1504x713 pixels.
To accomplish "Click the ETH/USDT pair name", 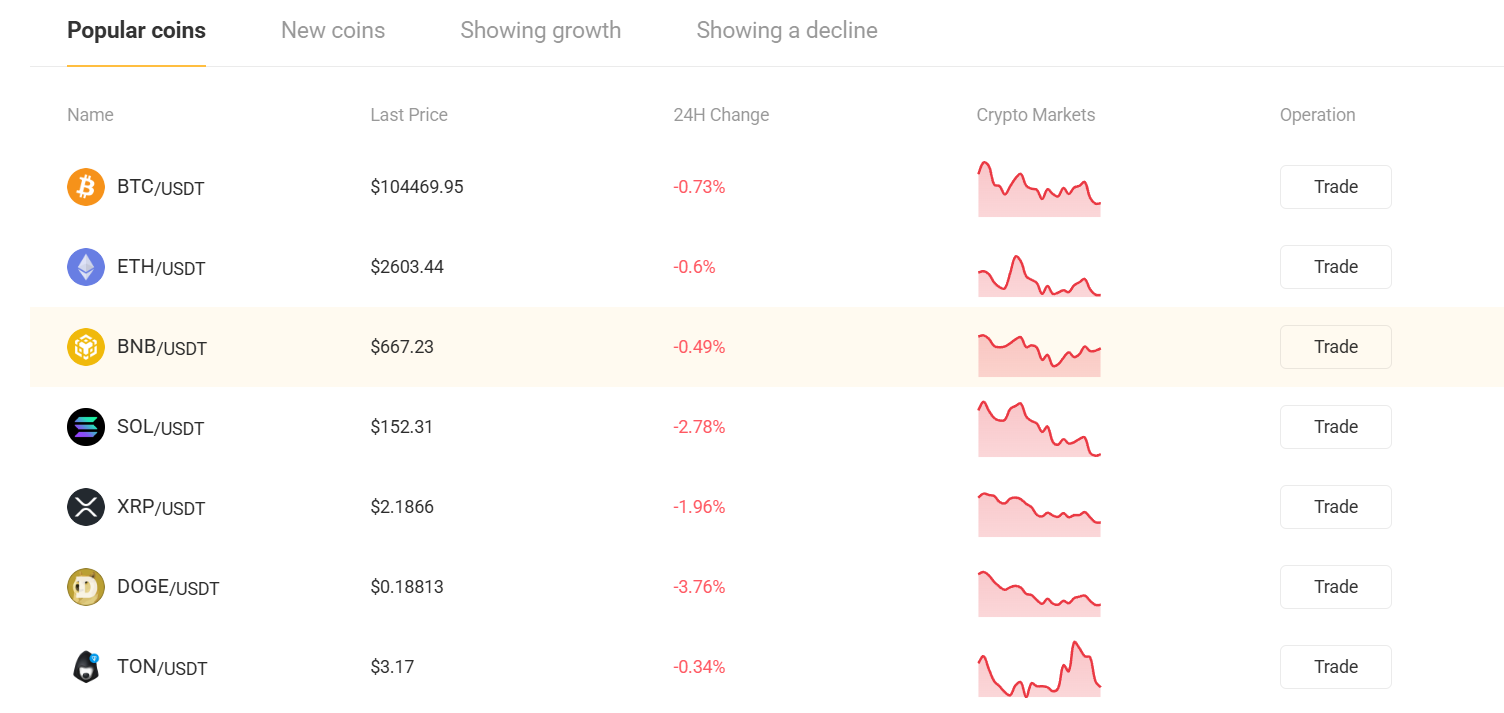I will [161, 268].
